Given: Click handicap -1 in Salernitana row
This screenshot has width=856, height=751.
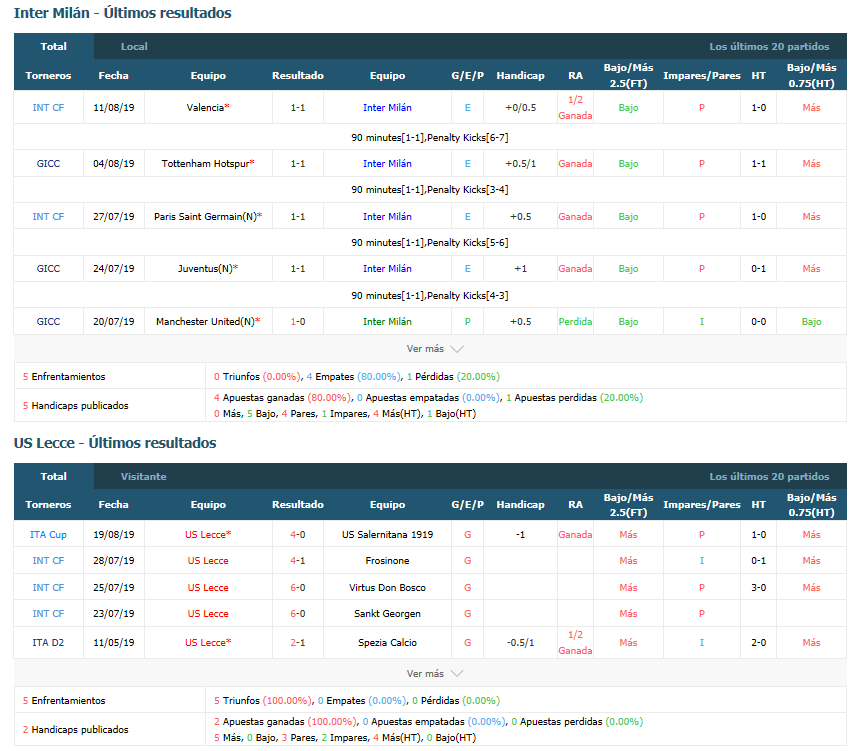Looking at the screenshot, I should coord(520,534).
